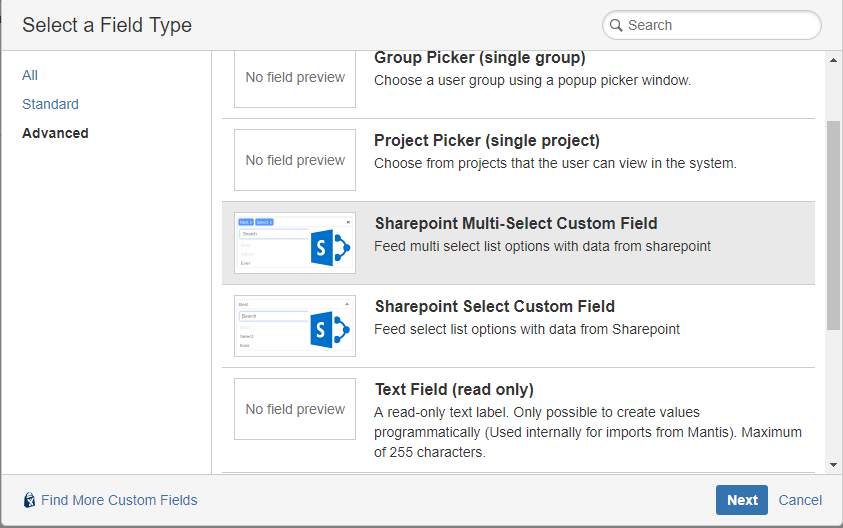
Task: Open Find More Custom Fields link
Action: [x=119, y=500]
